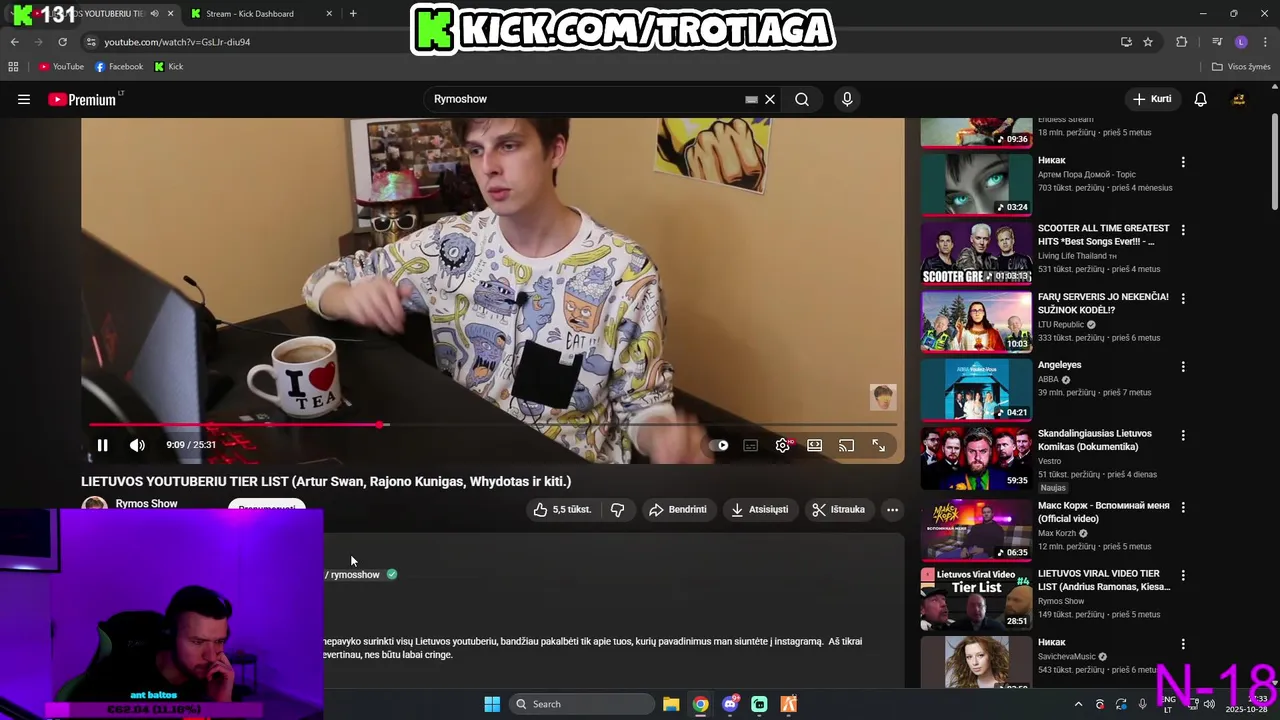The height and width of the screenshot is (720, 1280).
Task: Like the video with 5,5 tūkst. button
Action: coord(562,509)
